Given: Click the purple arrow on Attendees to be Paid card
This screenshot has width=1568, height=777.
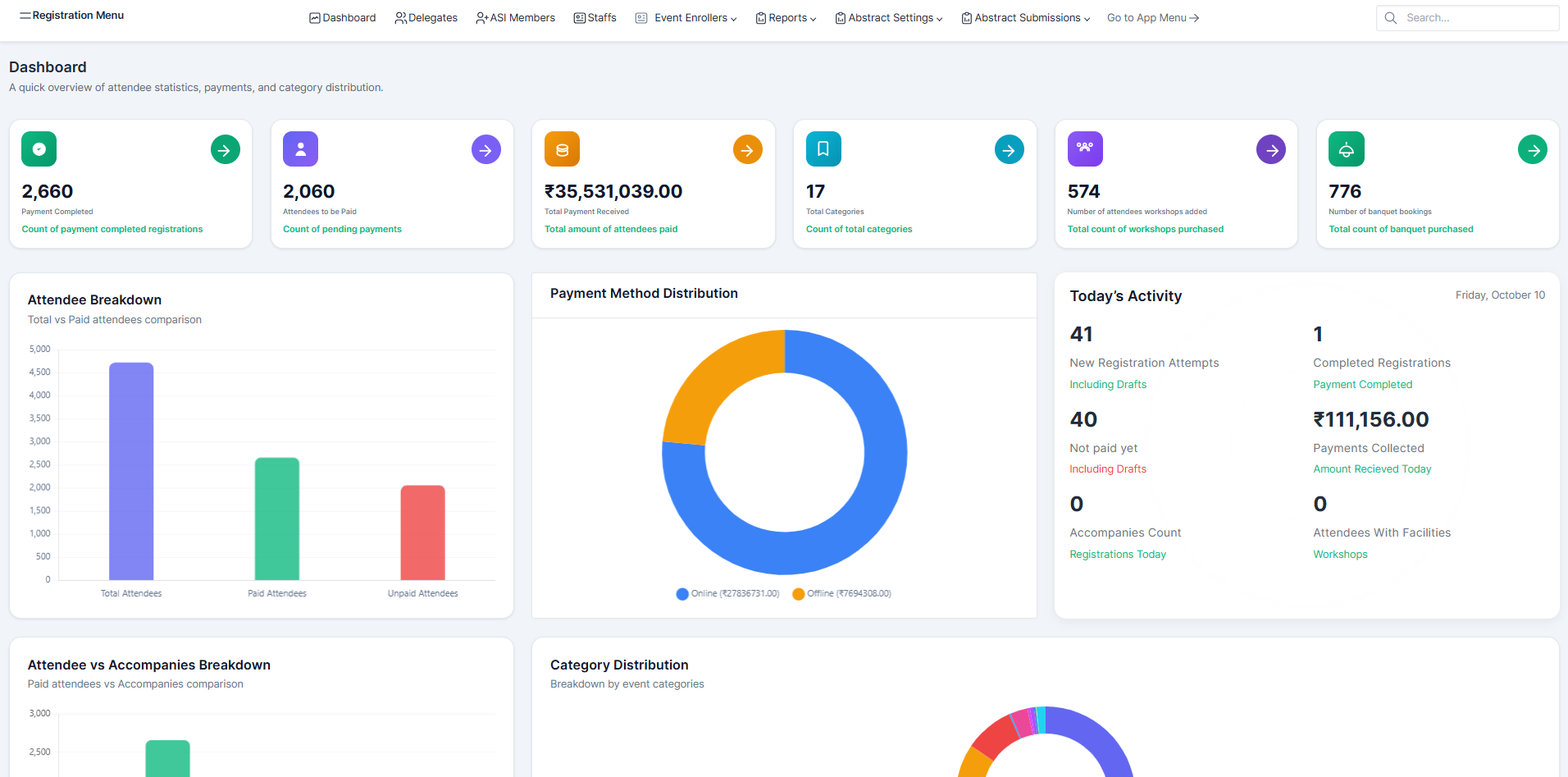Looking at the screenshot, I should click(x=485, y=150).
